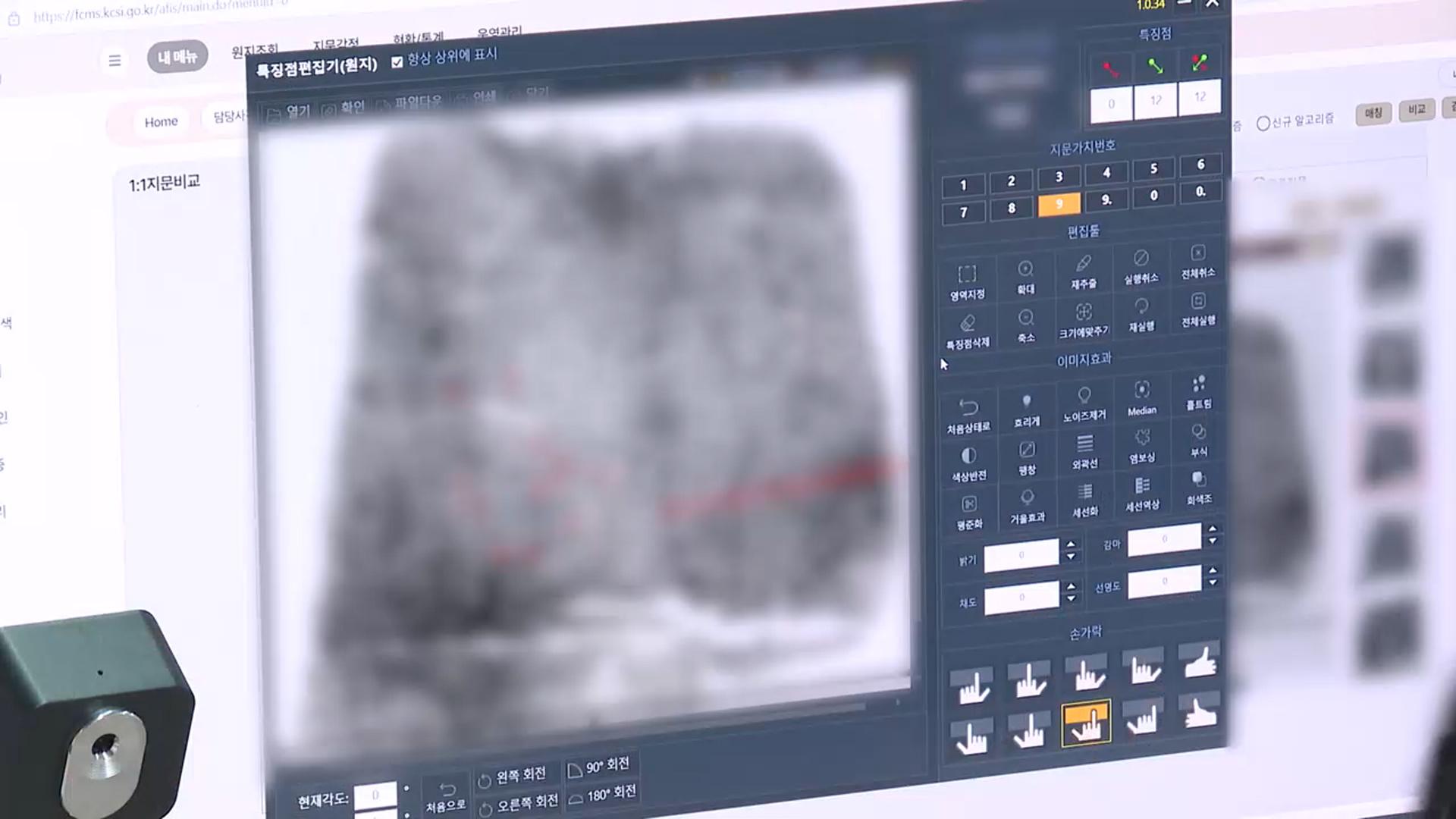Viewport: 1456px width, 819px height.
Task: Click the 90° 회전 rotate button
Action: point(598,766)
